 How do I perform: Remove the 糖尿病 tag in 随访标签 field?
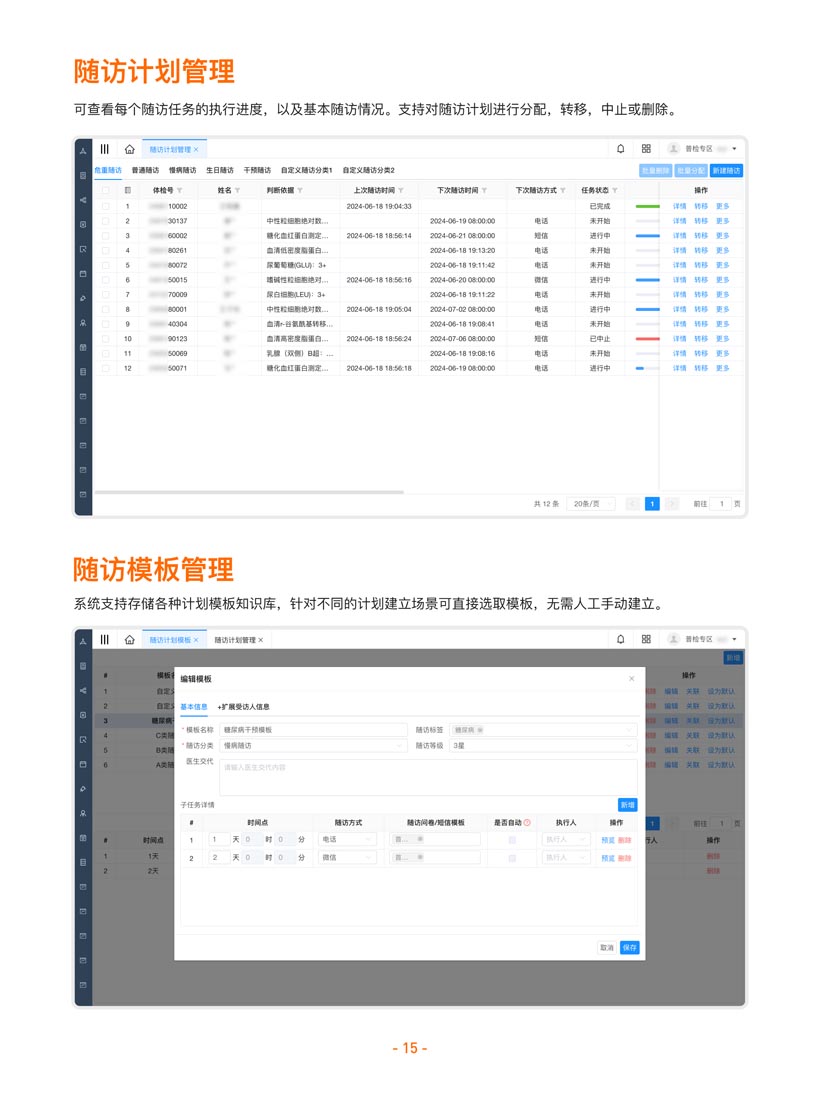point(480,730)
